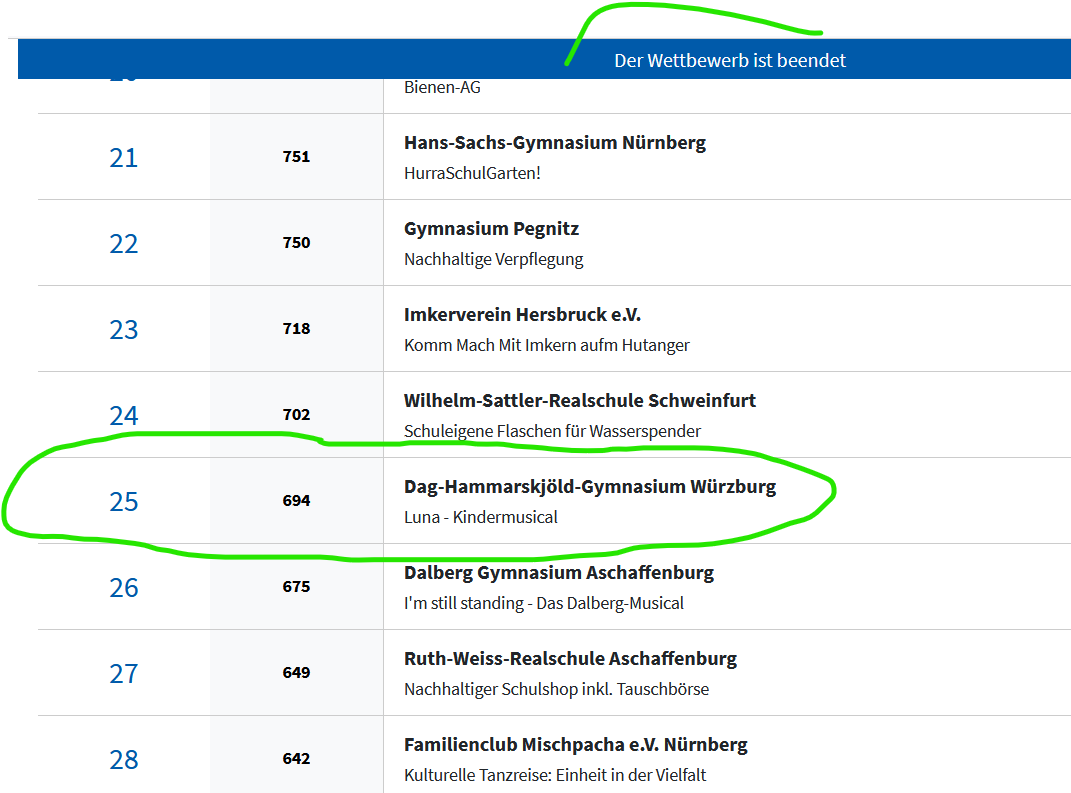Image resolution: width=1071 pixels, height=793 pixels.
Task: Click Dag-Hammarskjöld-Gymnasium Würzburg title
Action: tap(589, 486)
